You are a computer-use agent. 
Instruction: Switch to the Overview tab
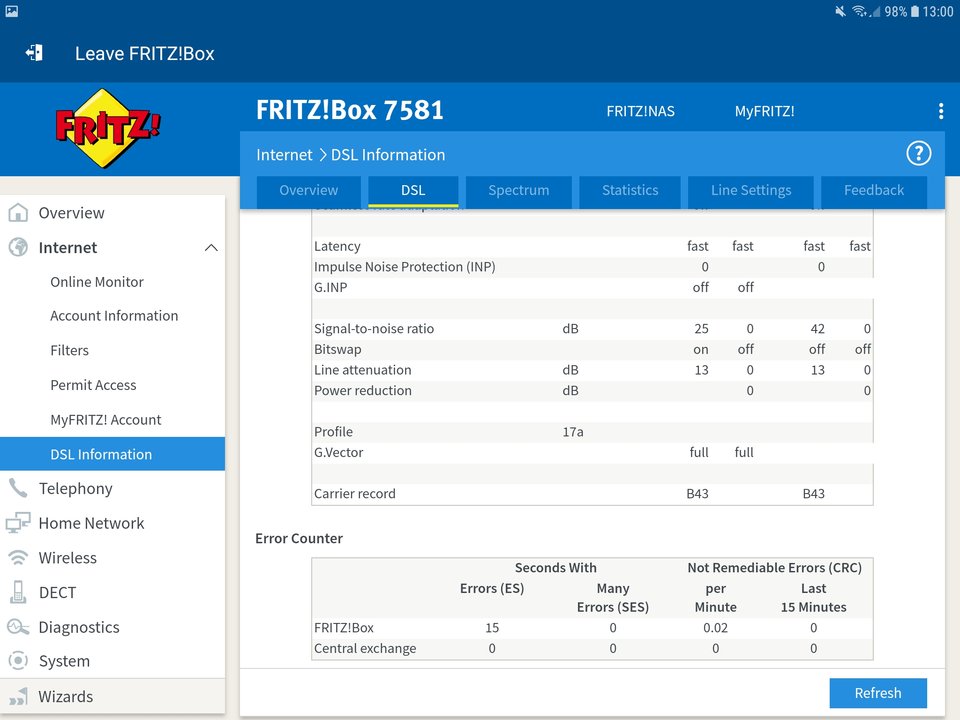pos(309,190)
